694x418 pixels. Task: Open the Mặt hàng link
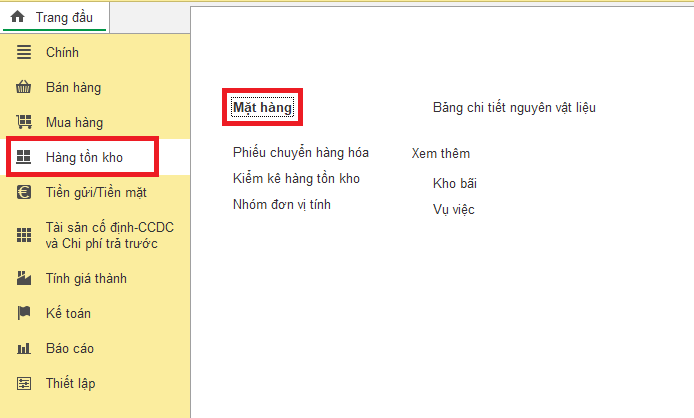click(262, 108)
